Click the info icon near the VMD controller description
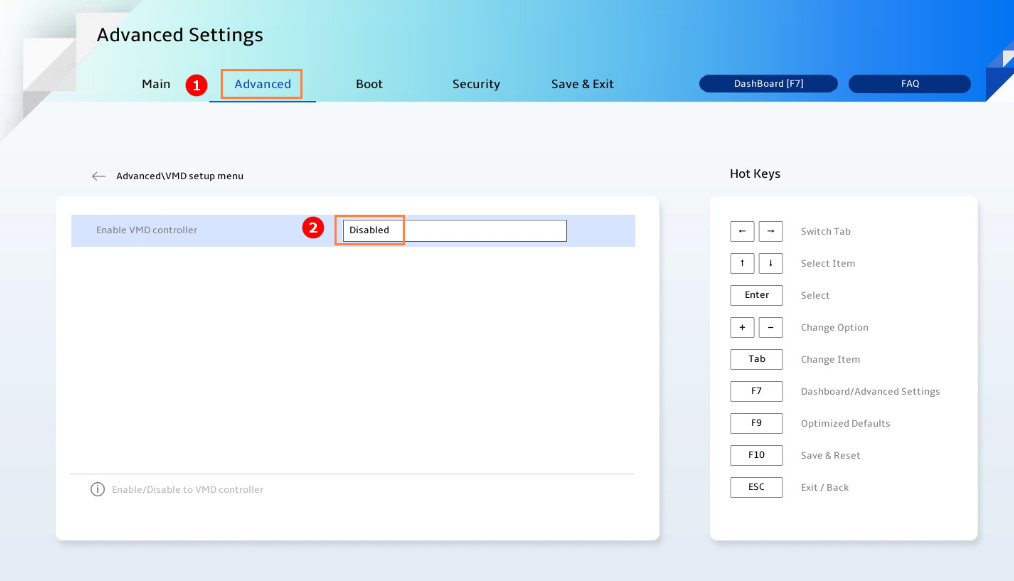Screen dimensions: 1014x581 click(98, 489)
